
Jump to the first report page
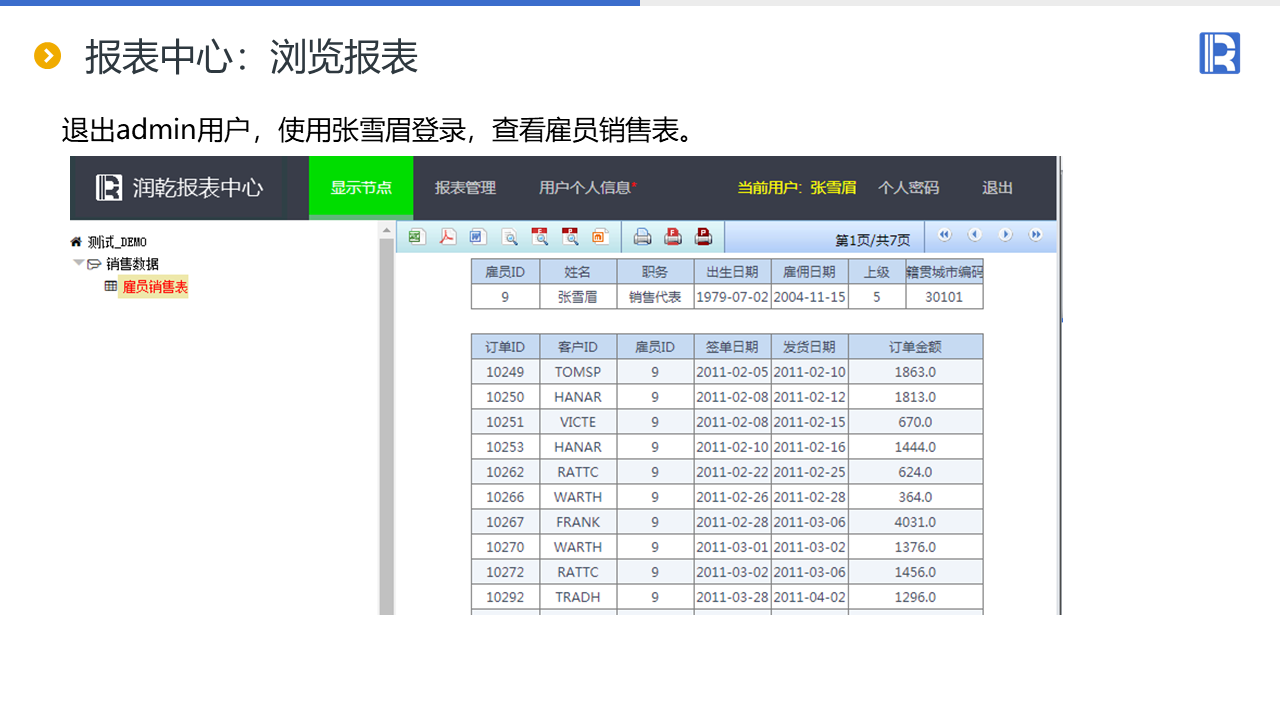(x=944, y=235)
